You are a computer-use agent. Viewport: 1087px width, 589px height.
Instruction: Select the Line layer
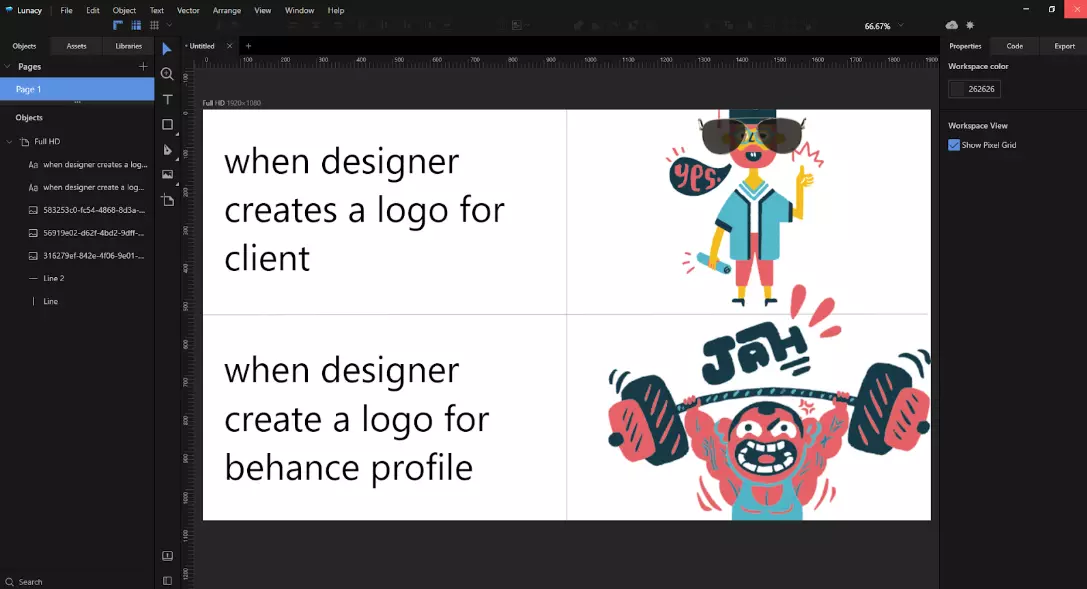point(77,301)
